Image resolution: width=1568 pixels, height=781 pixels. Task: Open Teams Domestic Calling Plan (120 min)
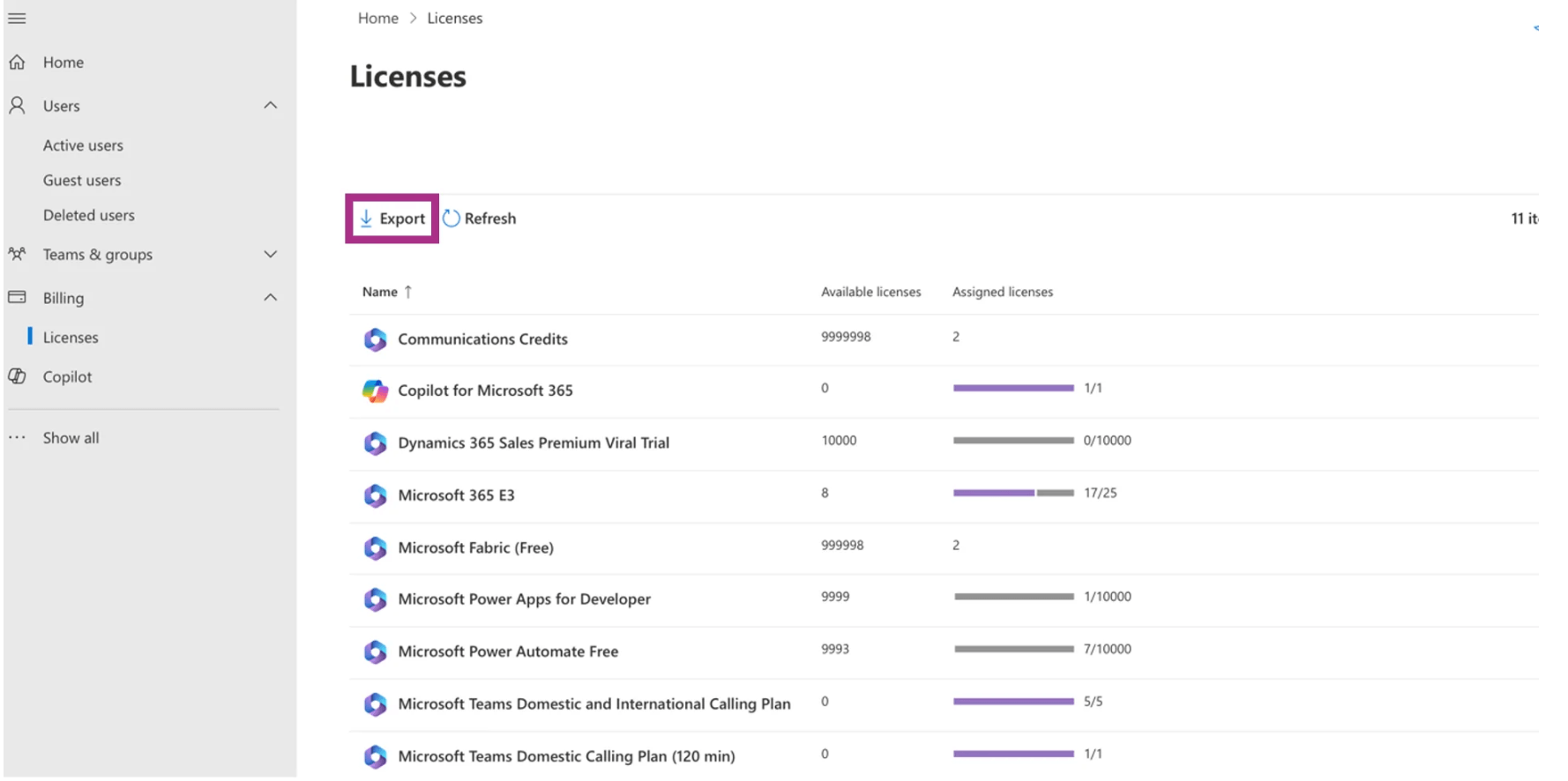[566, 756]
